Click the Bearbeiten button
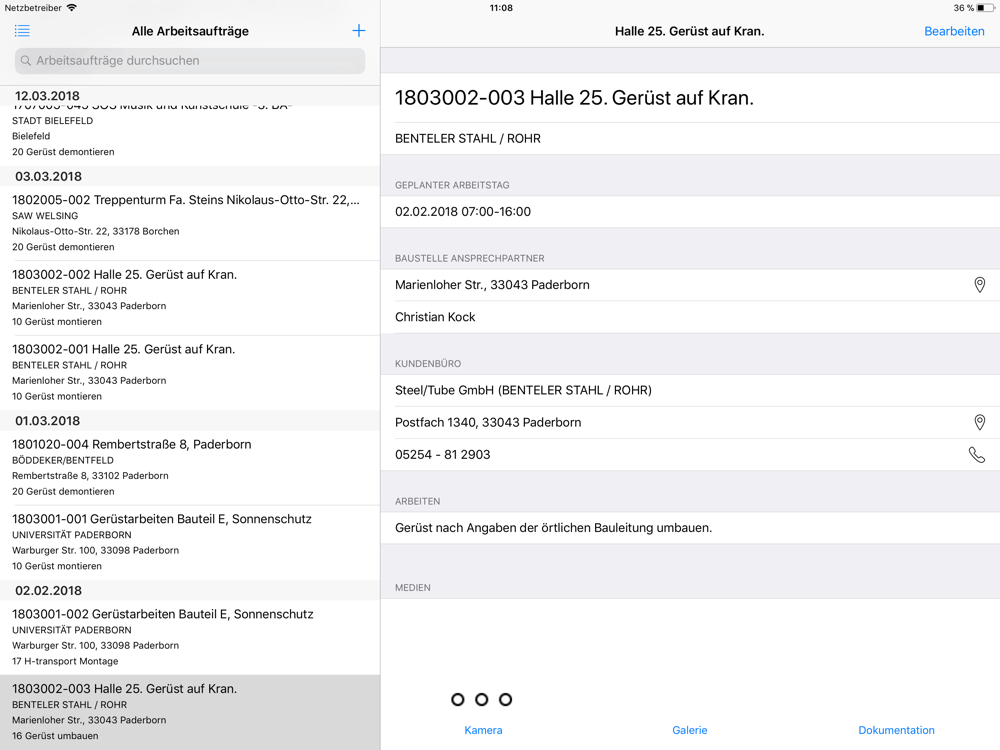The height and width of the screenshot is (750, 1000). click(x=953, y=31)
